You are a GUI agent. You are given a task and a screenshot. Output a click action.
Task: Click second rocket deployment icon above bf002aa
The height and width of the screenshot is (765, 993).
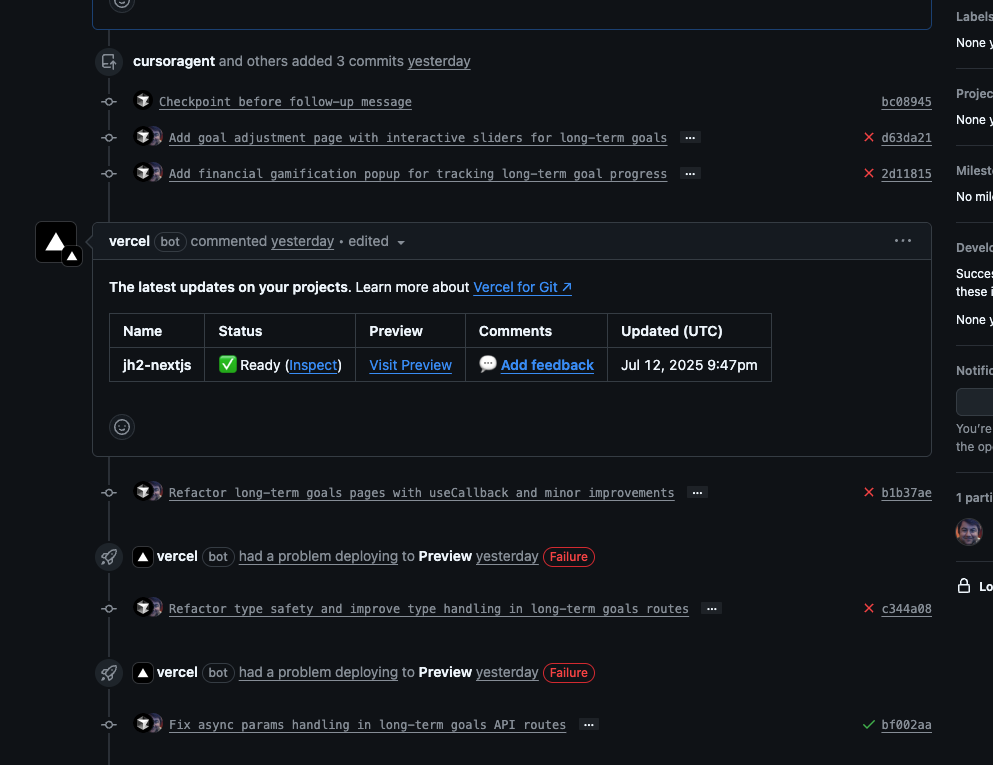click(109, 673)
